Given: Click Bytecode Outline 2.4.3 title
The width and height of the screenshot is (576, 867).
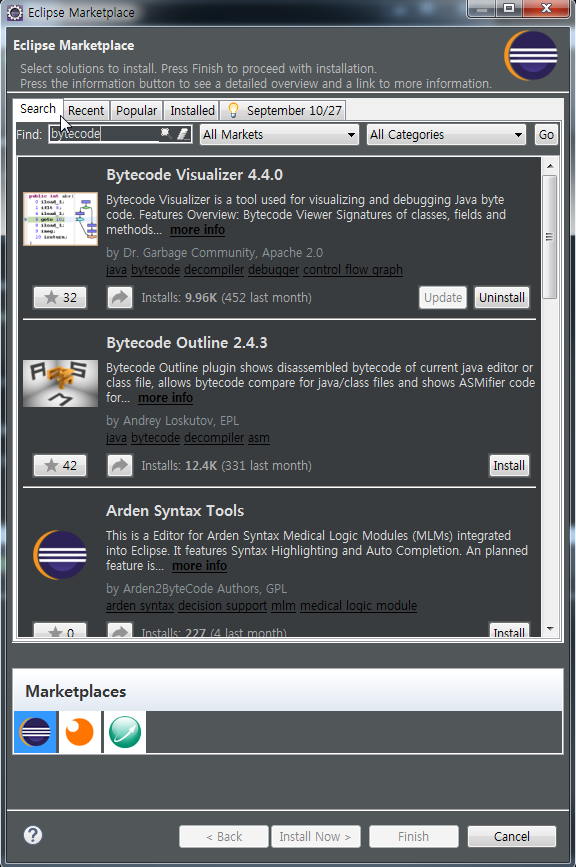Looking at the screenshot, I should (186, 343).
